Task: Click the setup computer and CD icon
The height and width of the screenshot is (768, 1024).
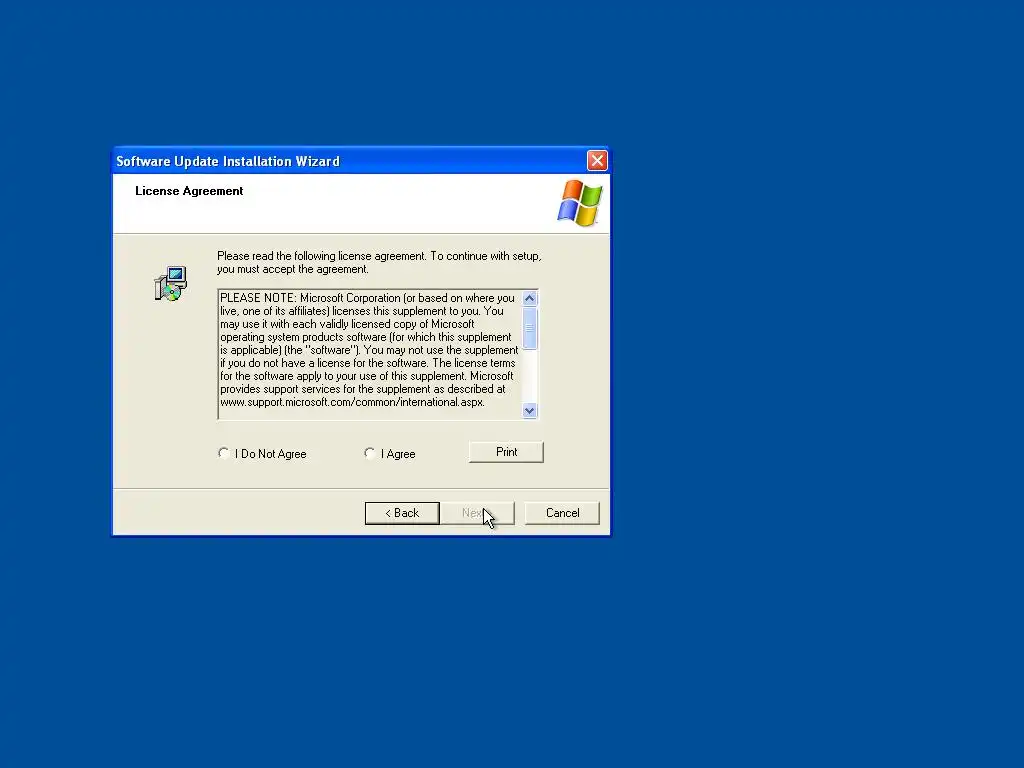Action: pyautogui.click(x=171, y=283)
